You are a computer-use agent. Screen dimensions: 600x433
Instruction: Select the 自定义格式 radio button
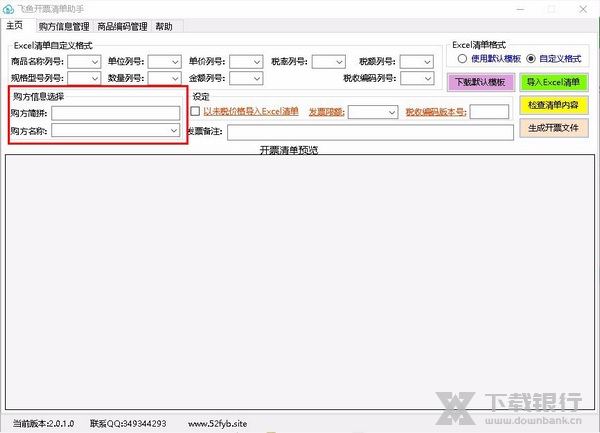click(531, 59)
